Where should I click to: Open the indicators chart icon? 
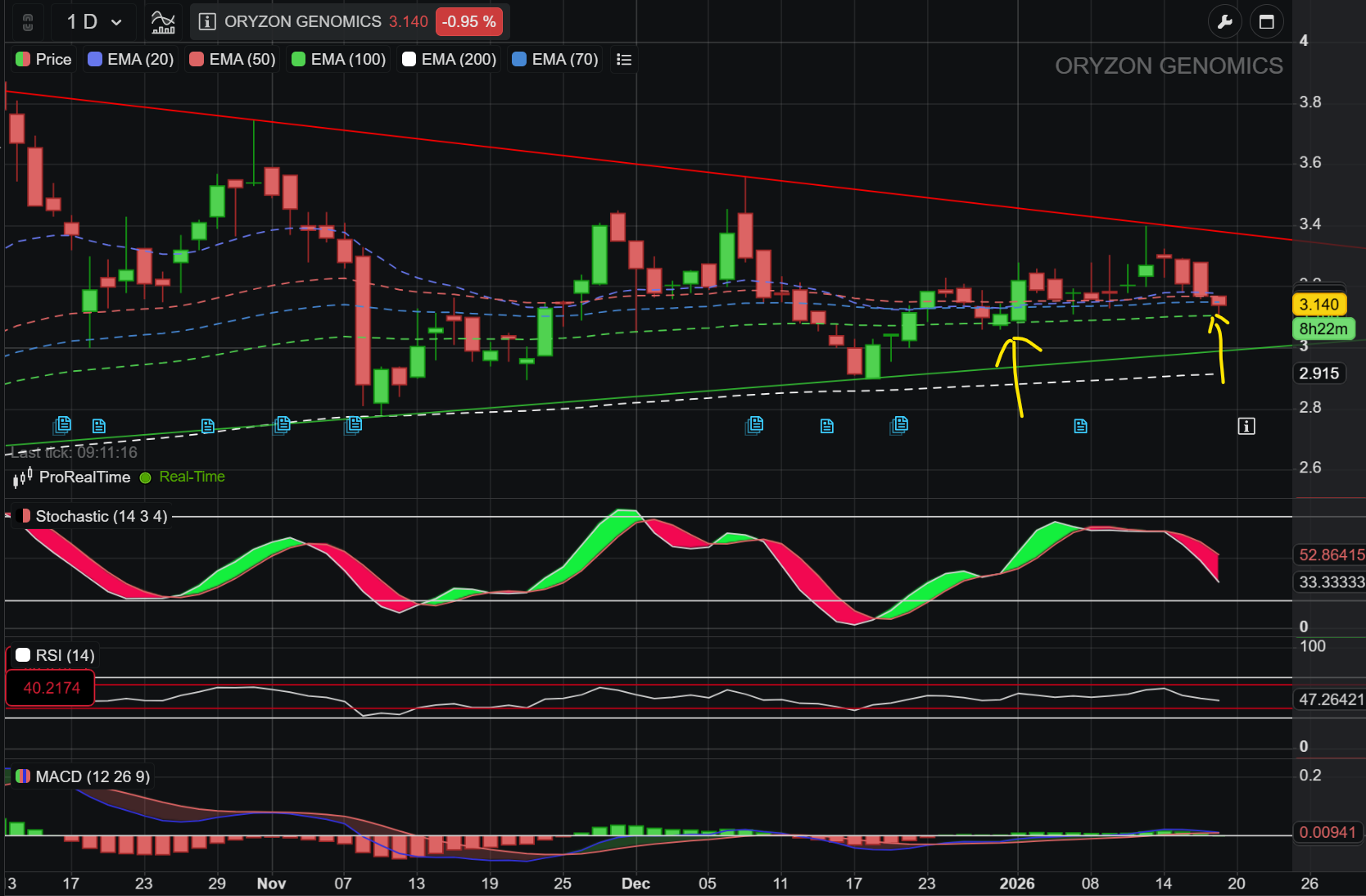(163, 22)
